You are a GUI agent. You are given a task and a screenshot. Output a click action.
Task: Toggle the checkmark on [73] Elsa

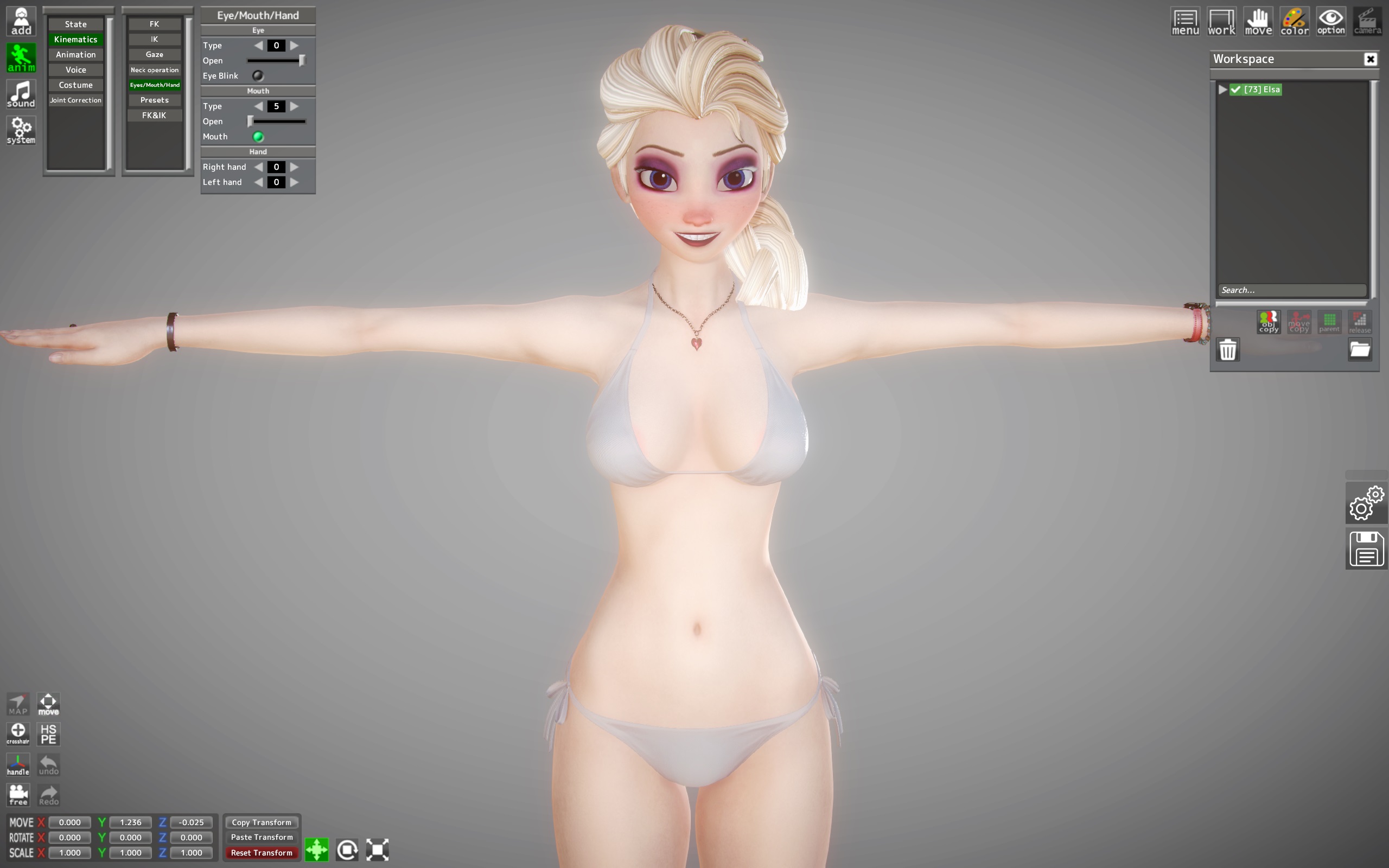click(x=1235, y=90)
